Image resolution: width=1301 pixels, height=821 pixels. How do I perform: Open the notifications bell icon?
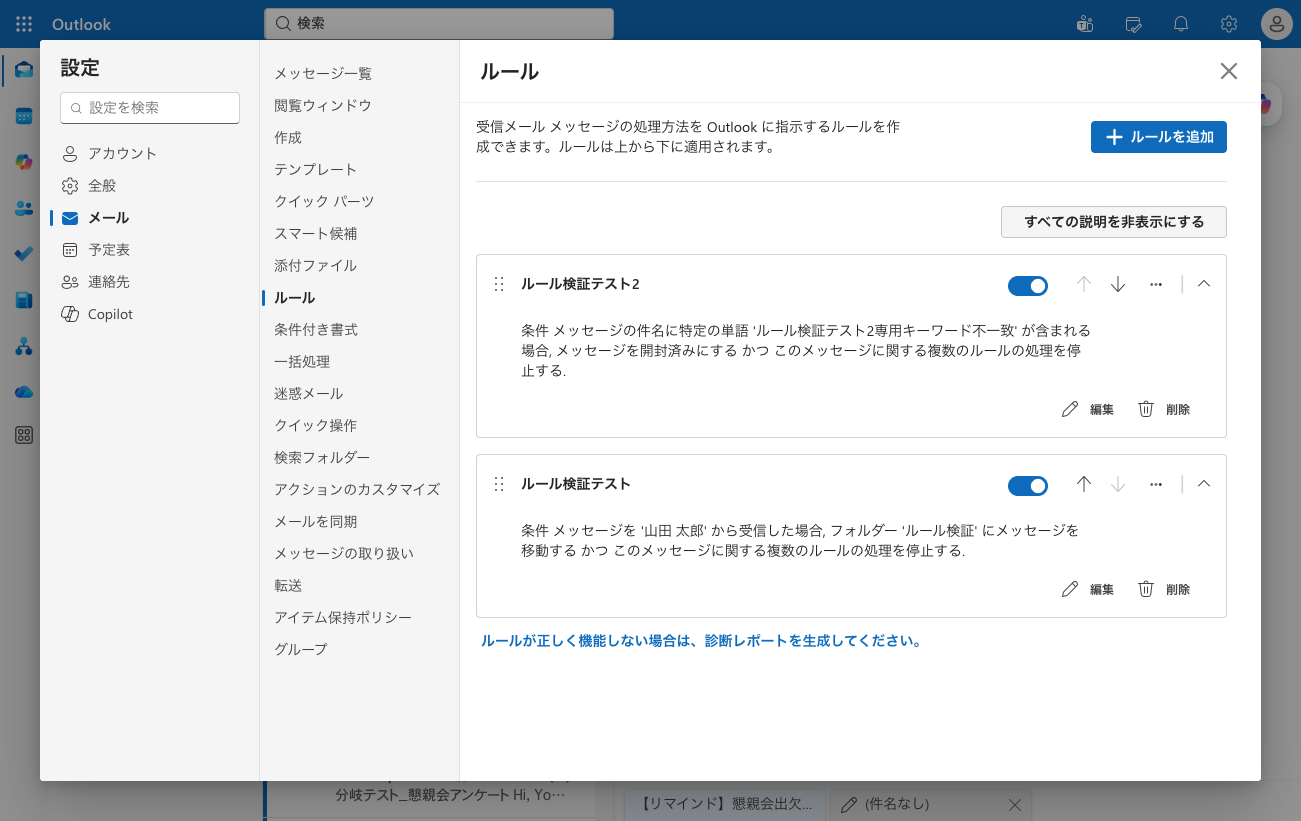click(x=1181, y=24)
